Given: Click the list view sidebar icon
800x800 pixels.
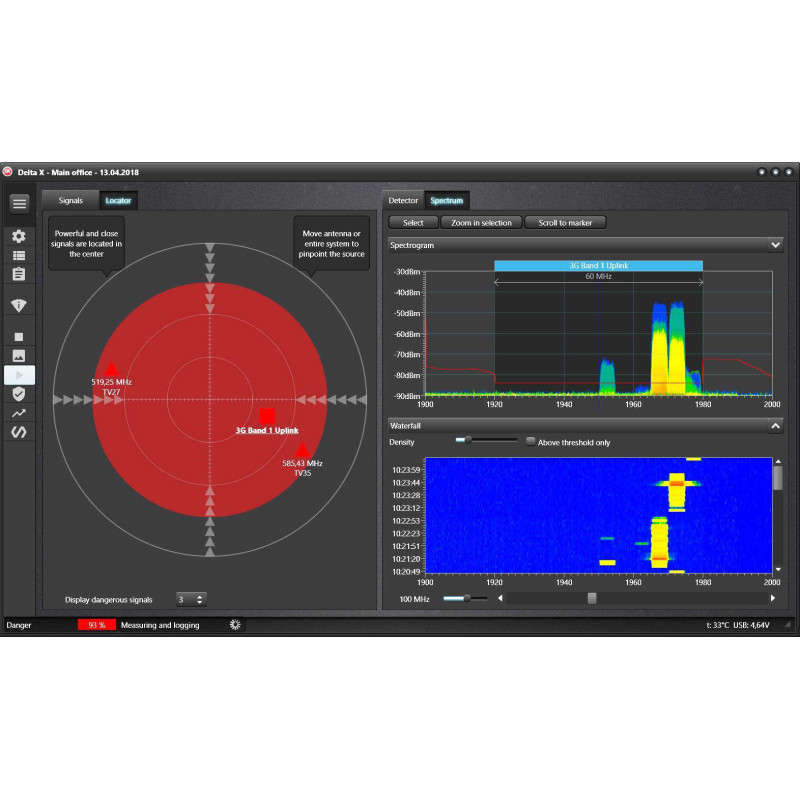Looking at the screenshot, I should 19,256.
